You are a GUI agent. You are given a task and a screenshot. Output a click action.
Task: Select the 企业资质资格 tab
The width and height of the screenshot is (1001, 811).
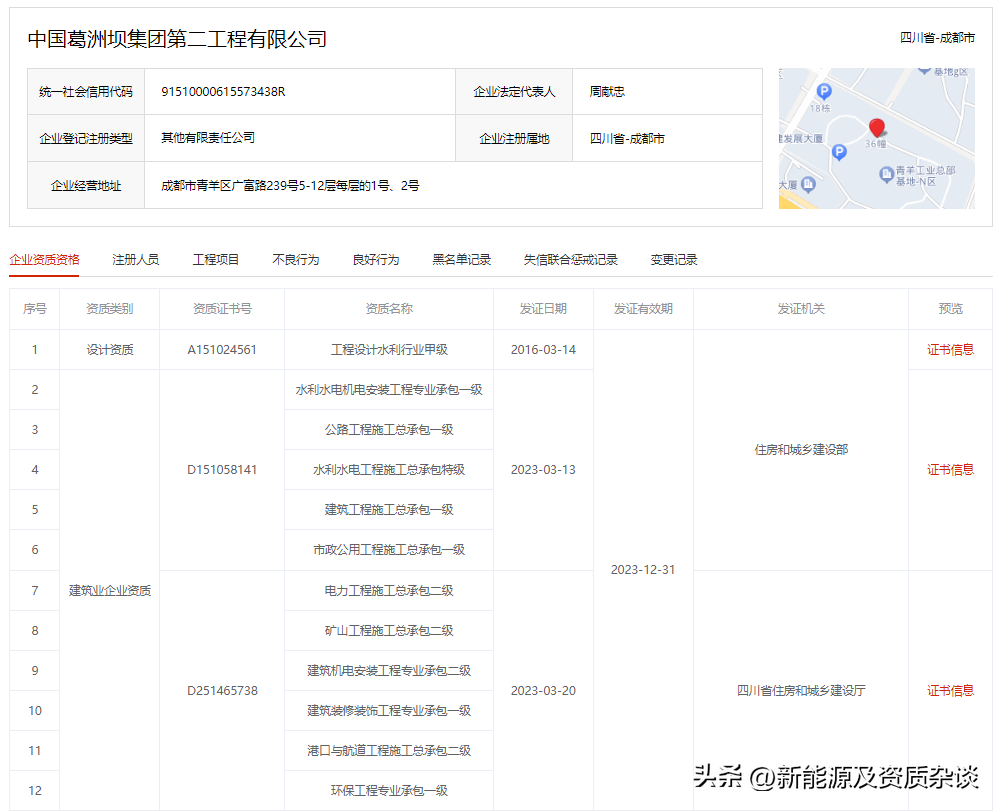[44, 259]
